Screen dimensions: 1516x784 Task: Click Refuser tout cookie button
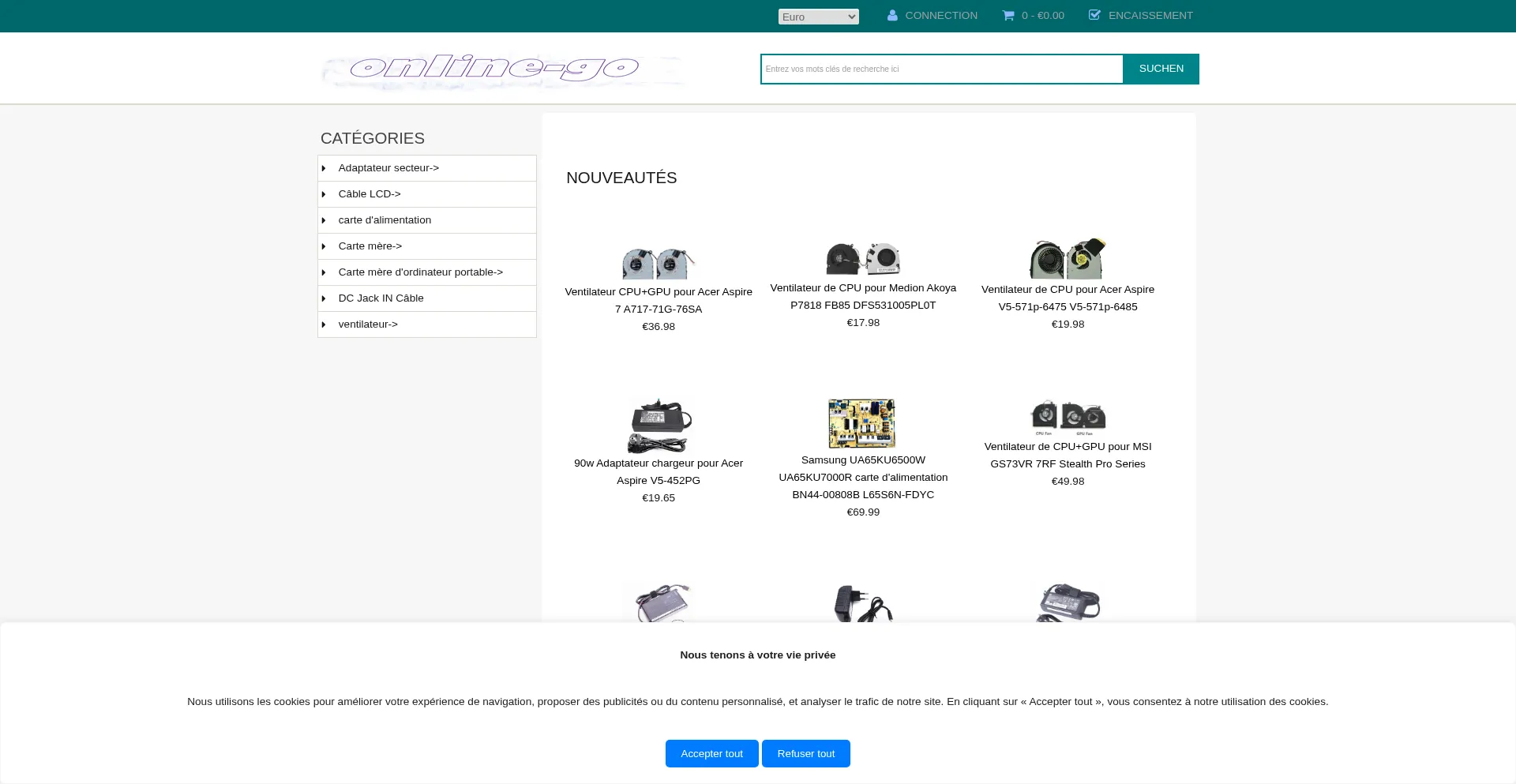click(x=805, y=753)
